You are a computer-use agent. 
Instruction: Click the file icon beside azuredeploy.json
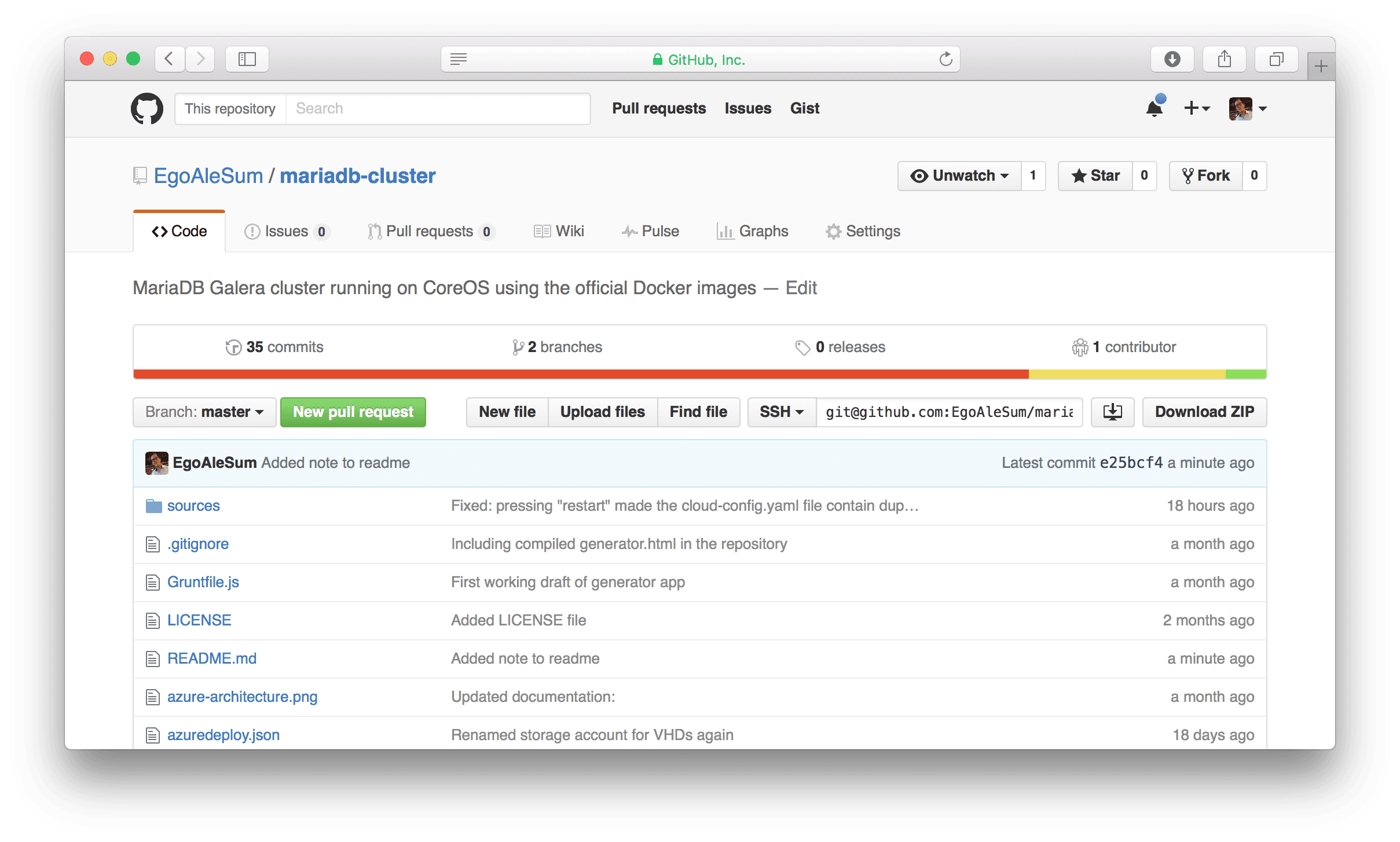(153, 735)
